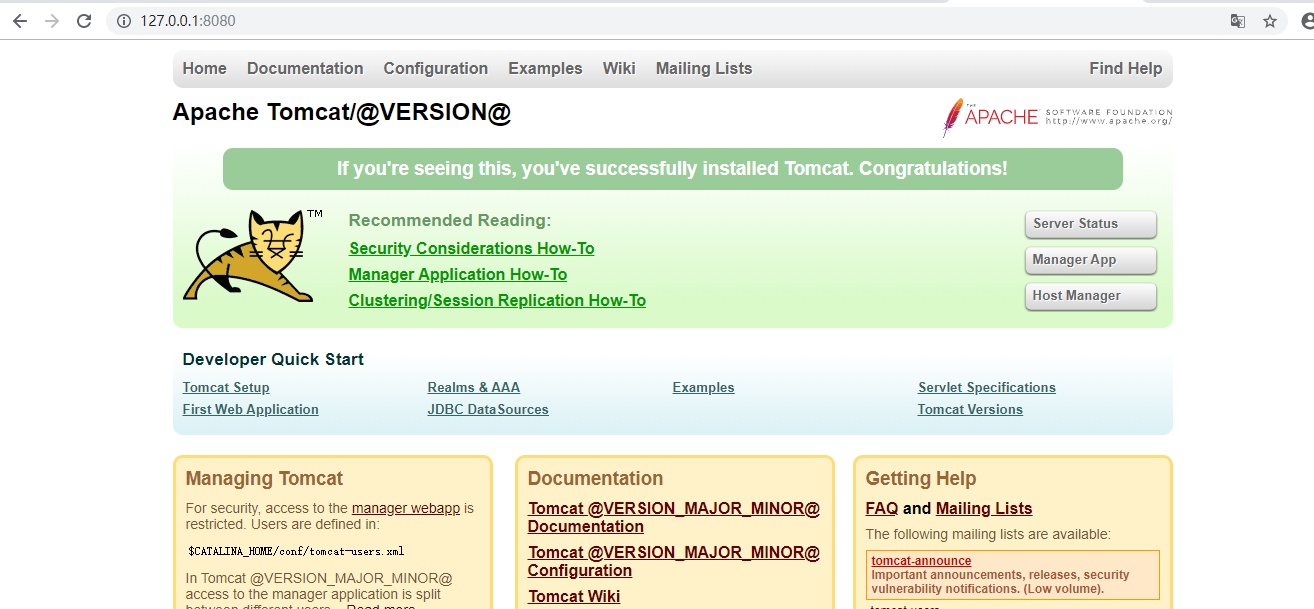Open the Tomcat Versions link
The image size is (1314, 609).
(x=970, y=410)
